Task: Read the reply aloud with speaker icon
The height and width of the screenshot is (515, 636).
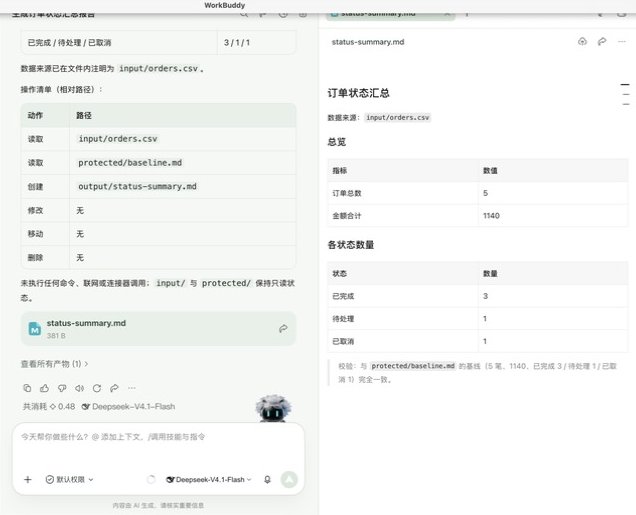Action: point(80,388)
